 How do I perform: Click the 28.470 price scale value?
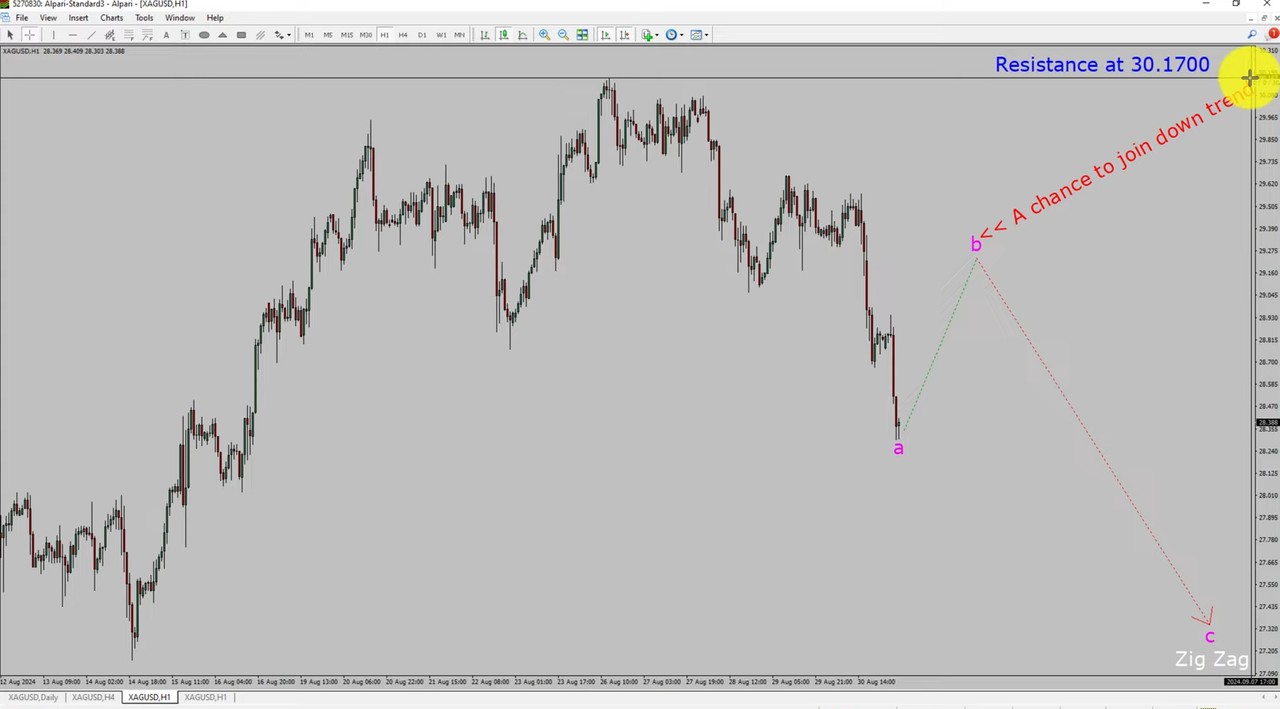[1267, 406]
